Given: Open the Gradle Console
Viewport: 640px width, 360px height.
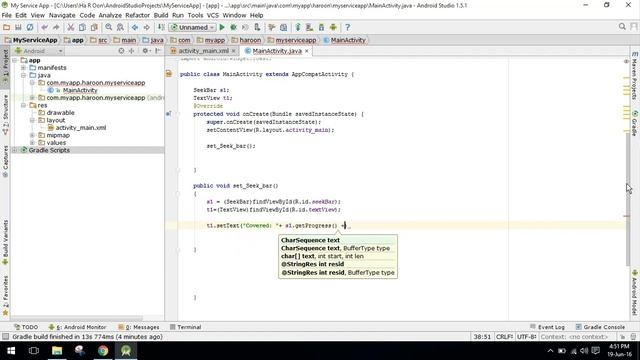Looking at the screenshot, I should pos(600,327).
